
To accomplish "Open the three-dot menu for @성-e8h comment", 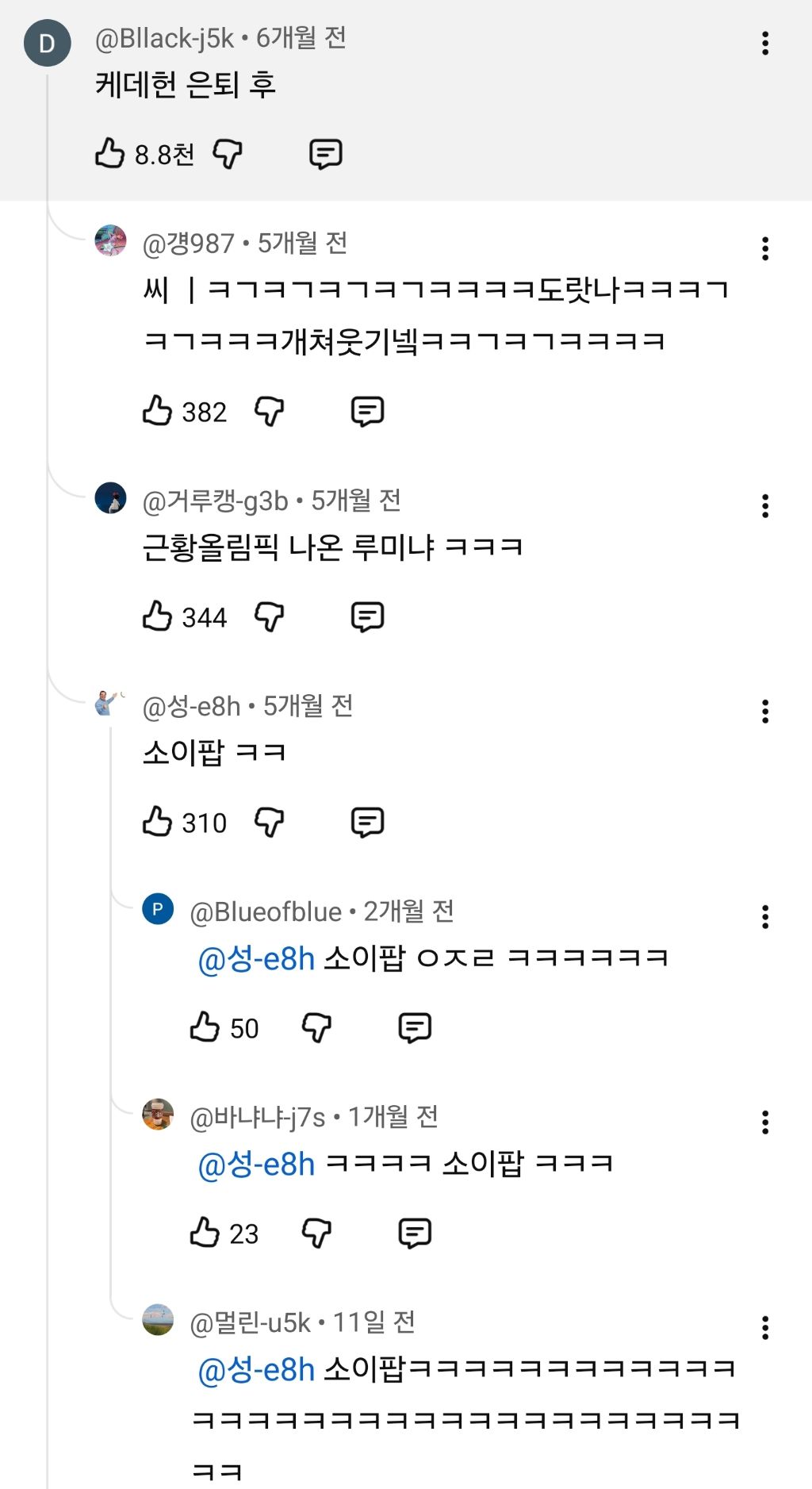I will point(765,711).
